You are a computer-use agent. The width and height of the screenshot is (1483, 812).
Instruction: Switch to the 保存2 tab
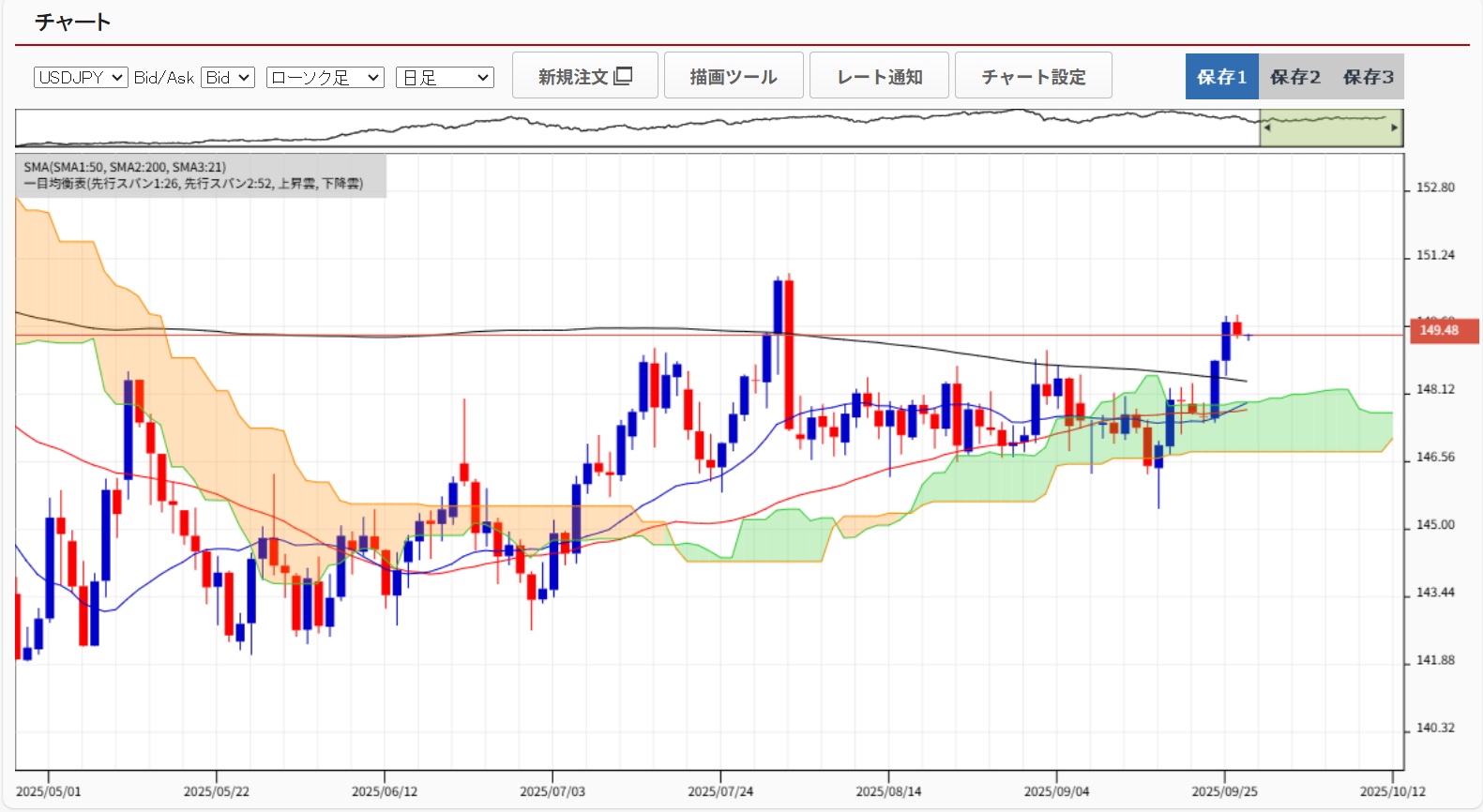click(1295, 77)
